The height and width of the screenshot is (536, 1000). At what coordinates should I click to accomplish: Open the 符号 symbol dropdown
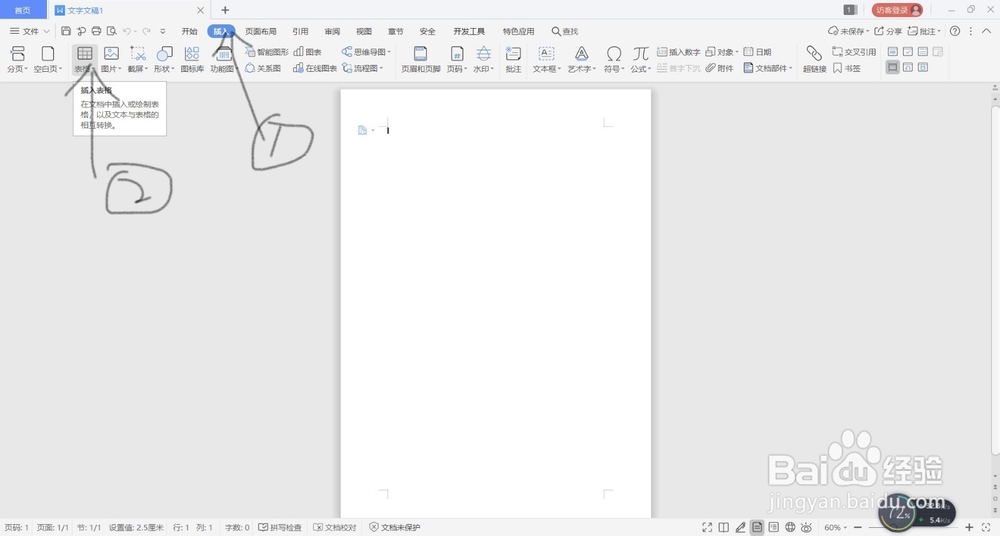614,69
